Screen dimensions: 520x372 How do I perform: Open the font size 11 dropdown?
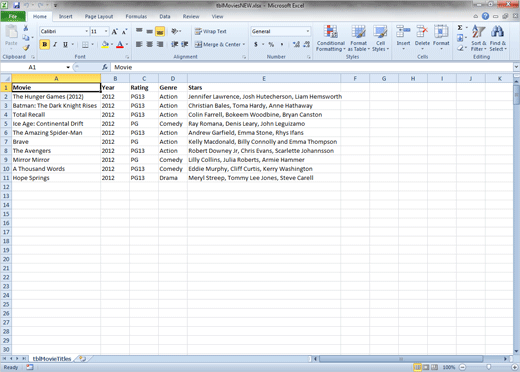[x=106, y=31]
